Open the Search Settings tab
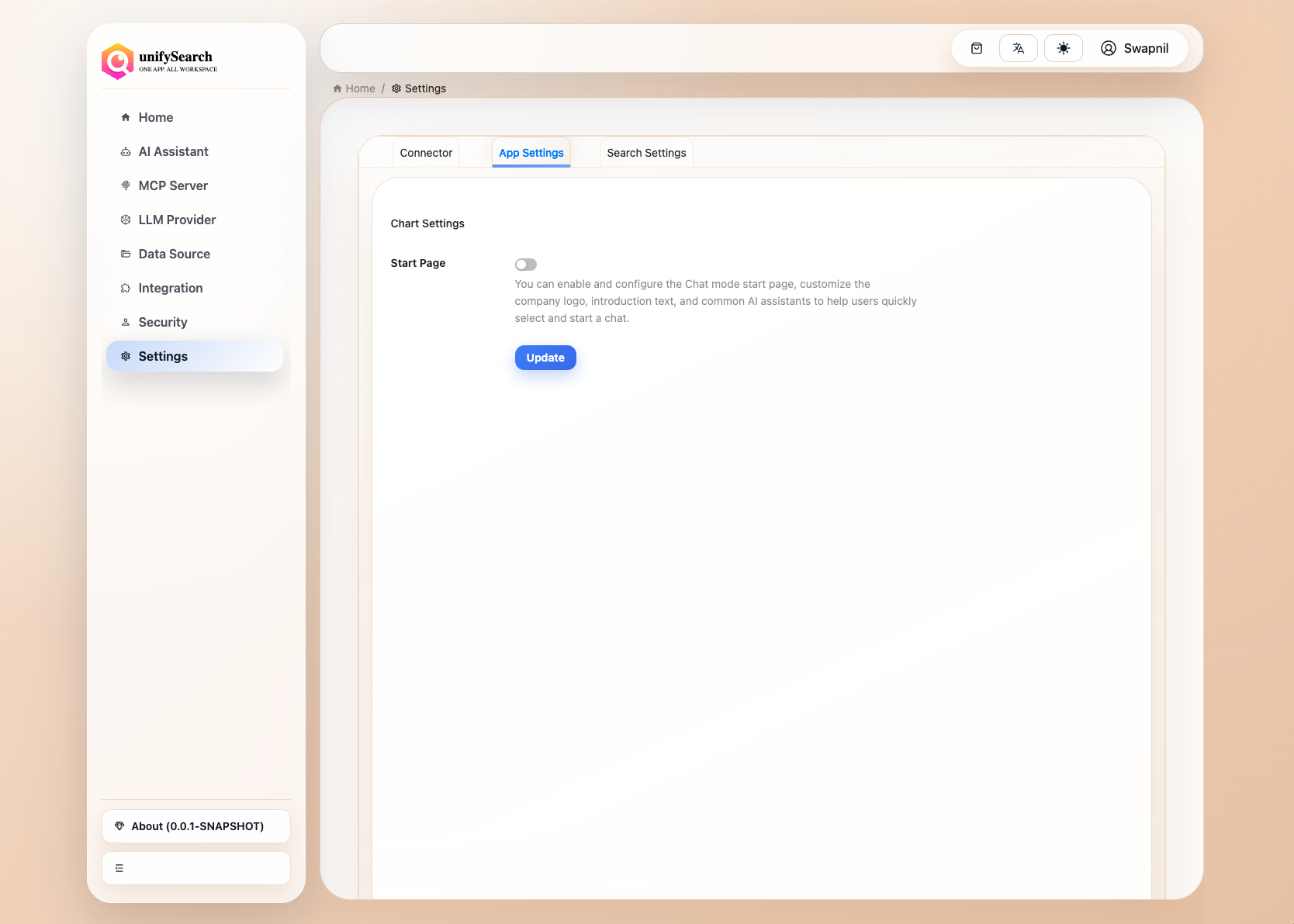 (x=646, y=152)
